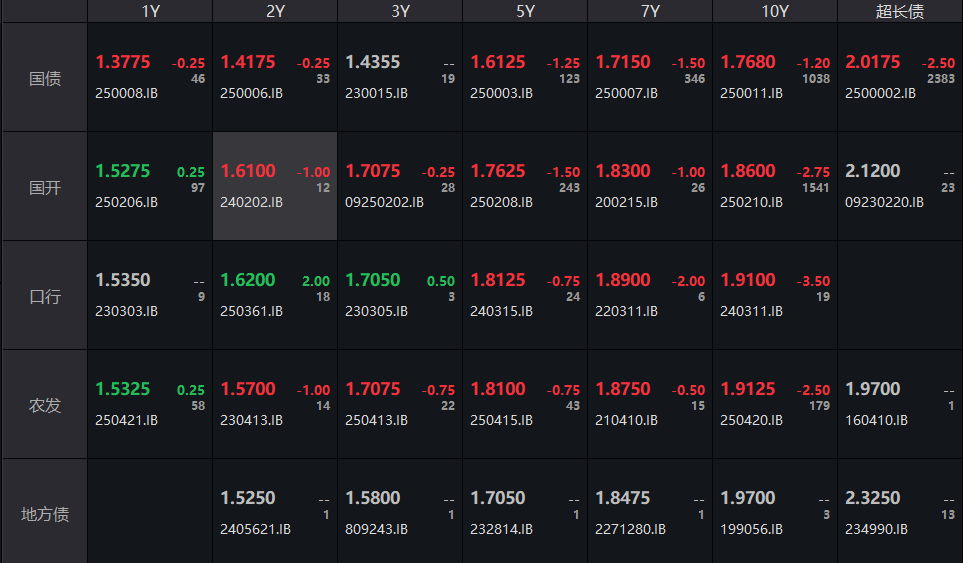Click the 1.7680 yield for 10Y 国债
963x563 pixels.
pyautogui.click(x=748, y=62)
